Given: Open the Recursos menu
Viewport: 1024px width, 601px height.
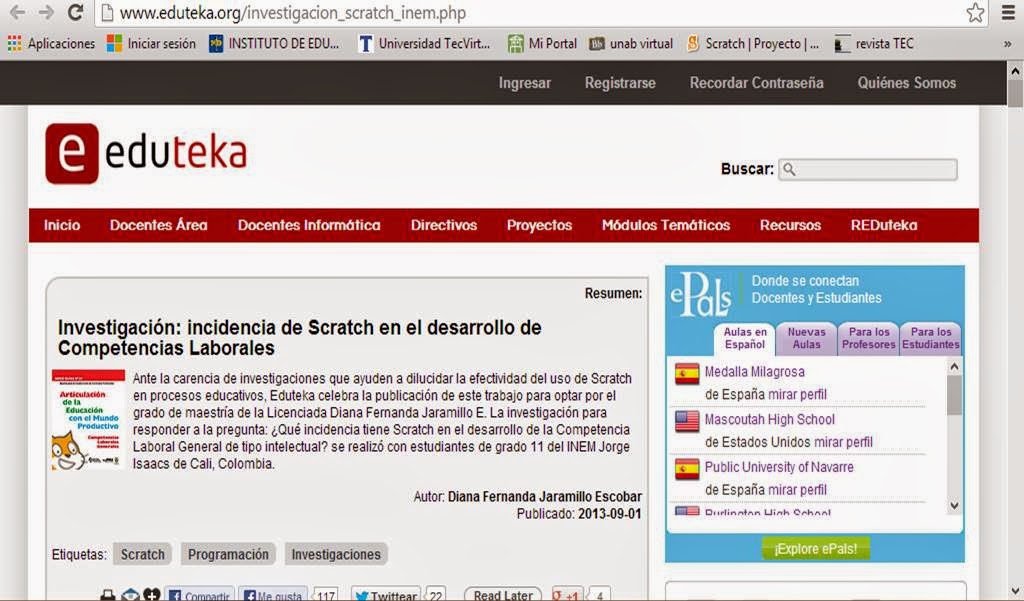Looking at the screenshot, I should pyautogui.click(x=790, y=225).
